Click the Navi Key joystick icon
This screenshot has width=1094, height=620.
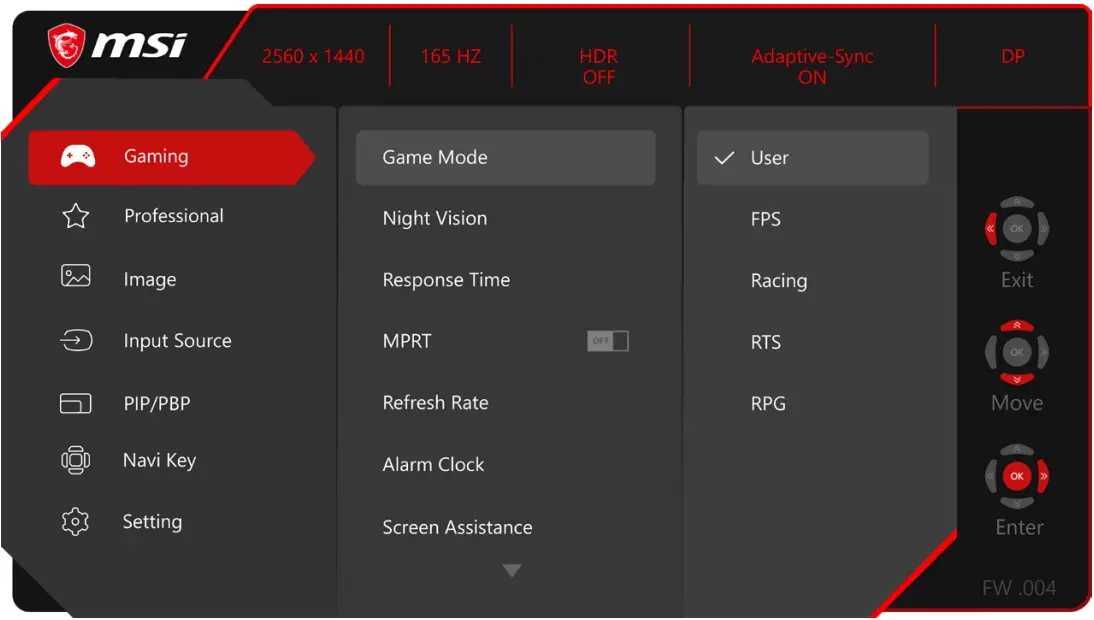pos(76,460)
